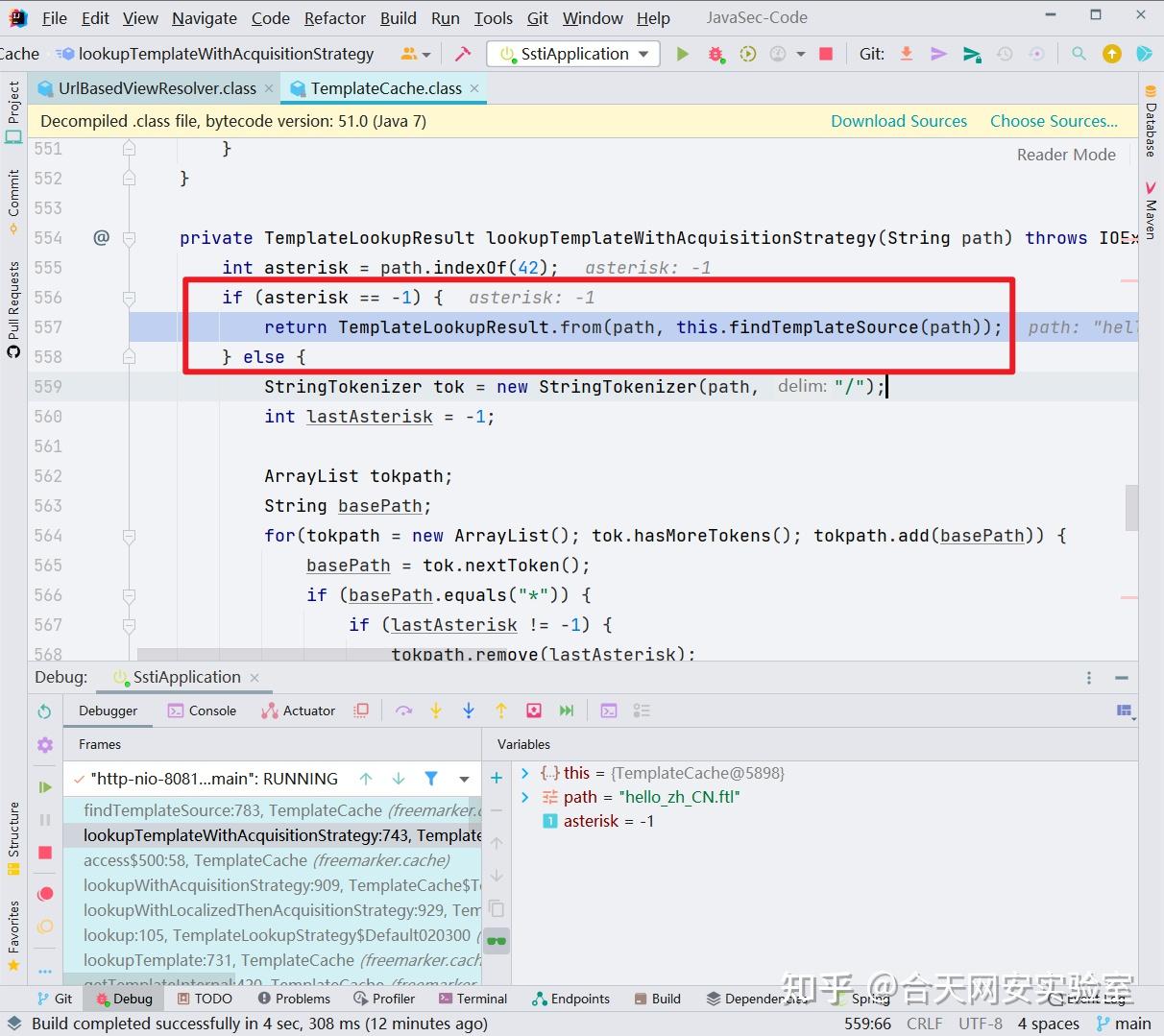Evaluate expression icon in debugger
Screen dimensions: 1164x1036
click(609, 711)
